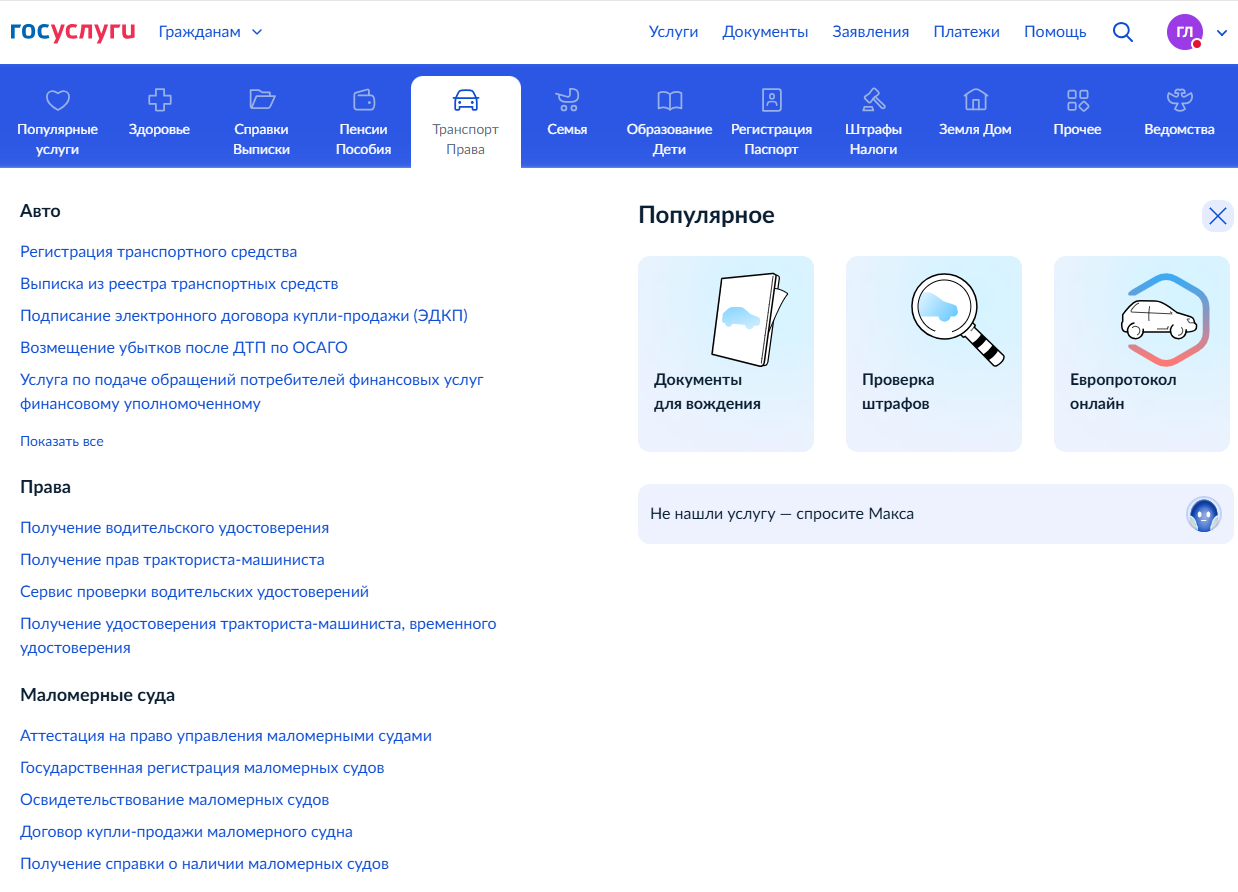Screen dimensions: 1238x892
Task: Select the Справки Выписки folder icon
Action: (262, 99)
